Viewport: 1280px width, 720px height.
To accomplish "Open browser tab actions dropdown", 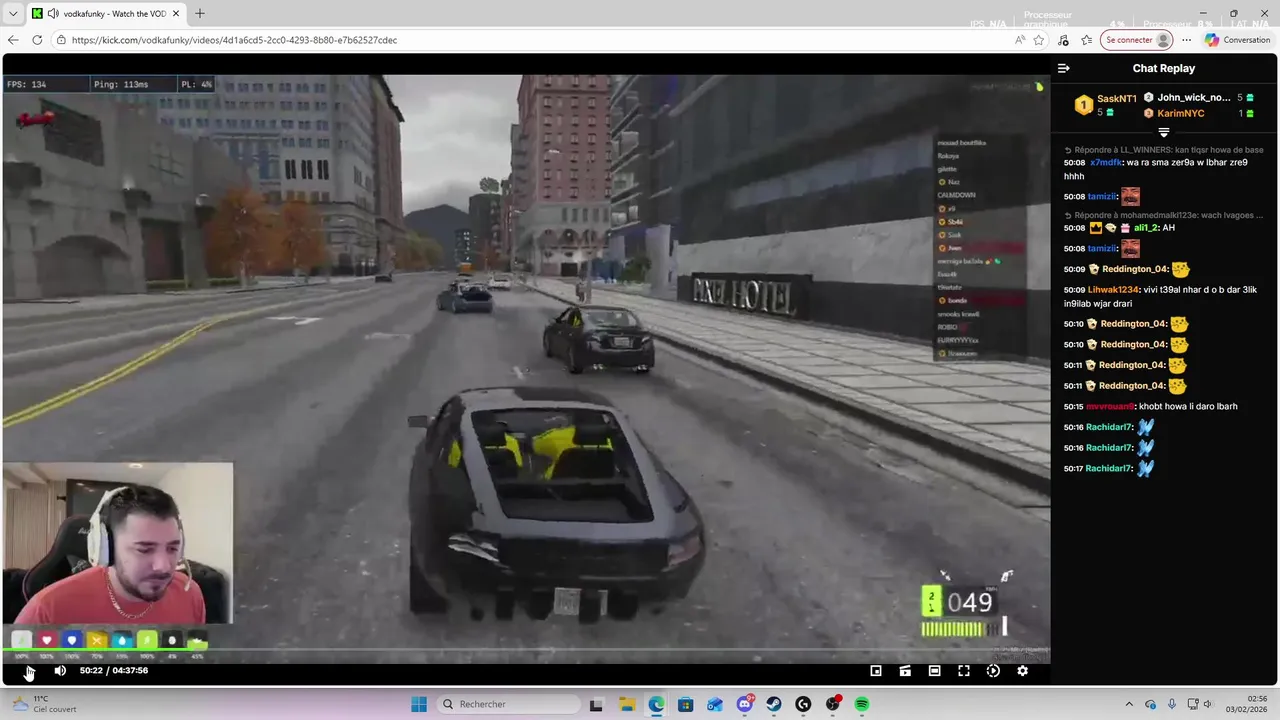I will (13, 14).
